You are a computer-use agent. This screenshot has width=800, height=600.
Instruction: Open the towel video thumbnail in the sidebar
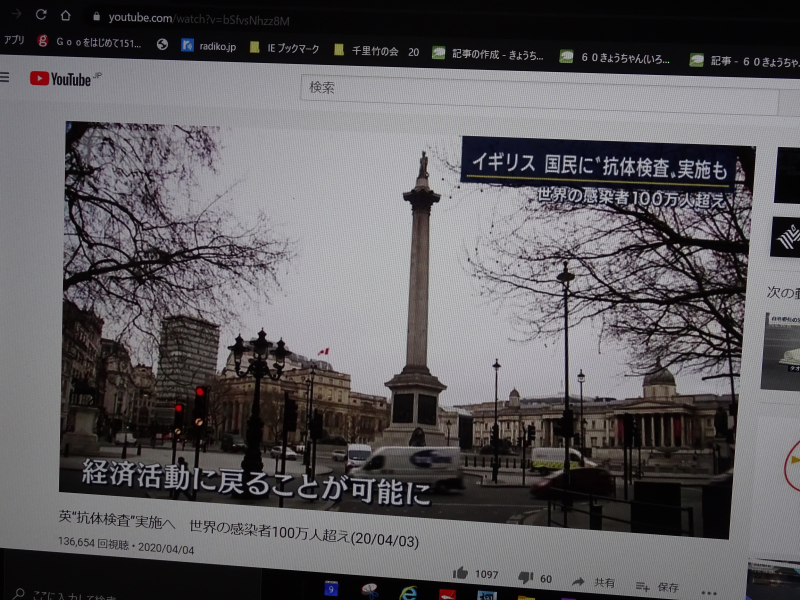781,352
